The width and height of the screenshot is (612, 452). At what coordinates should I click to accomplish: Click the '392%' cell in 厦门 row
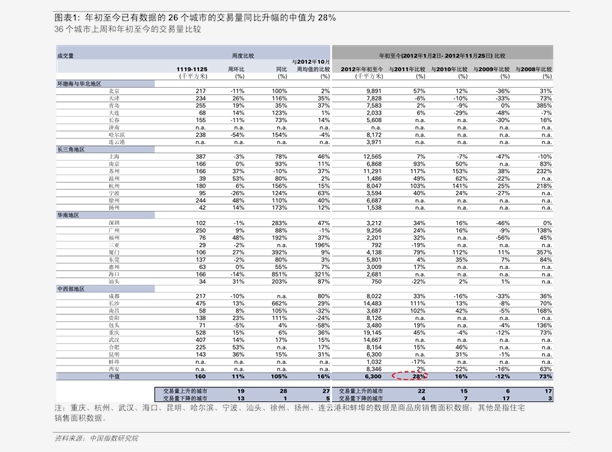279,253
